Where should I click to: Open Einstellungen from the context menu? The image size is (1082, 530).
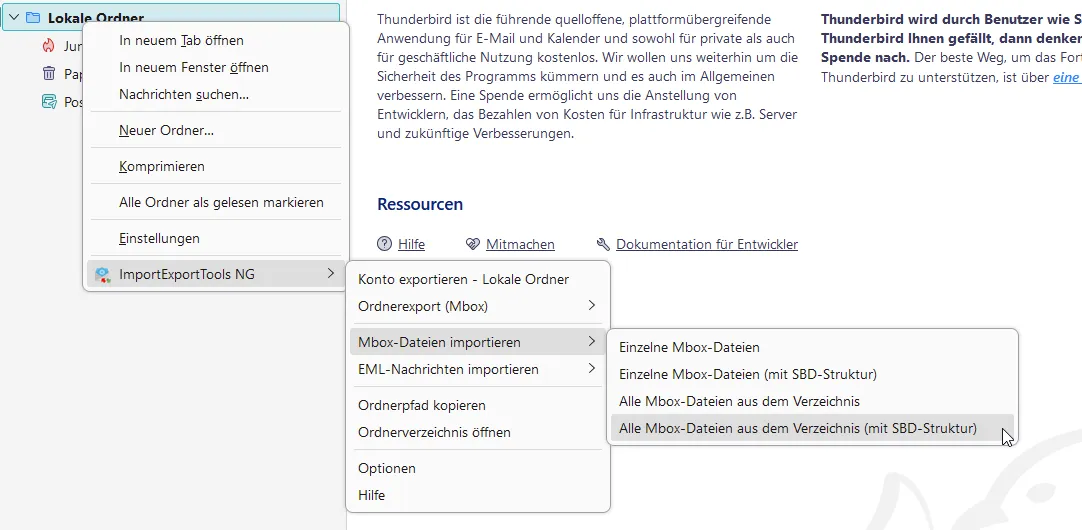pos(216,238)
